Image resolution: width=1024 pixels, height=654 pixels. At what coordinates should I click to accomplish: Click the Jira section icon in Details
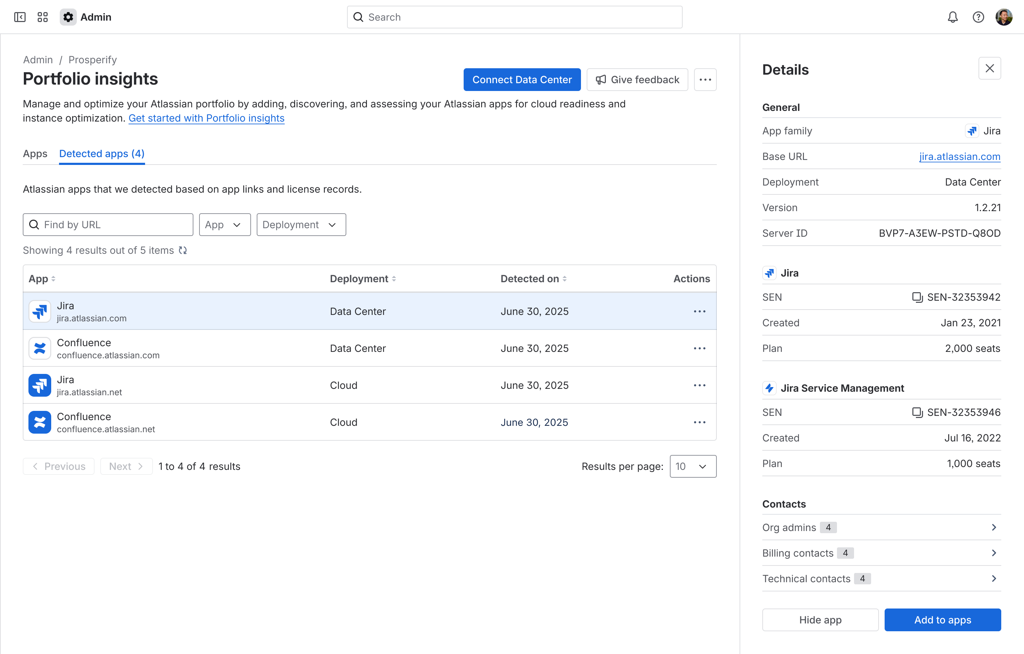769,273
